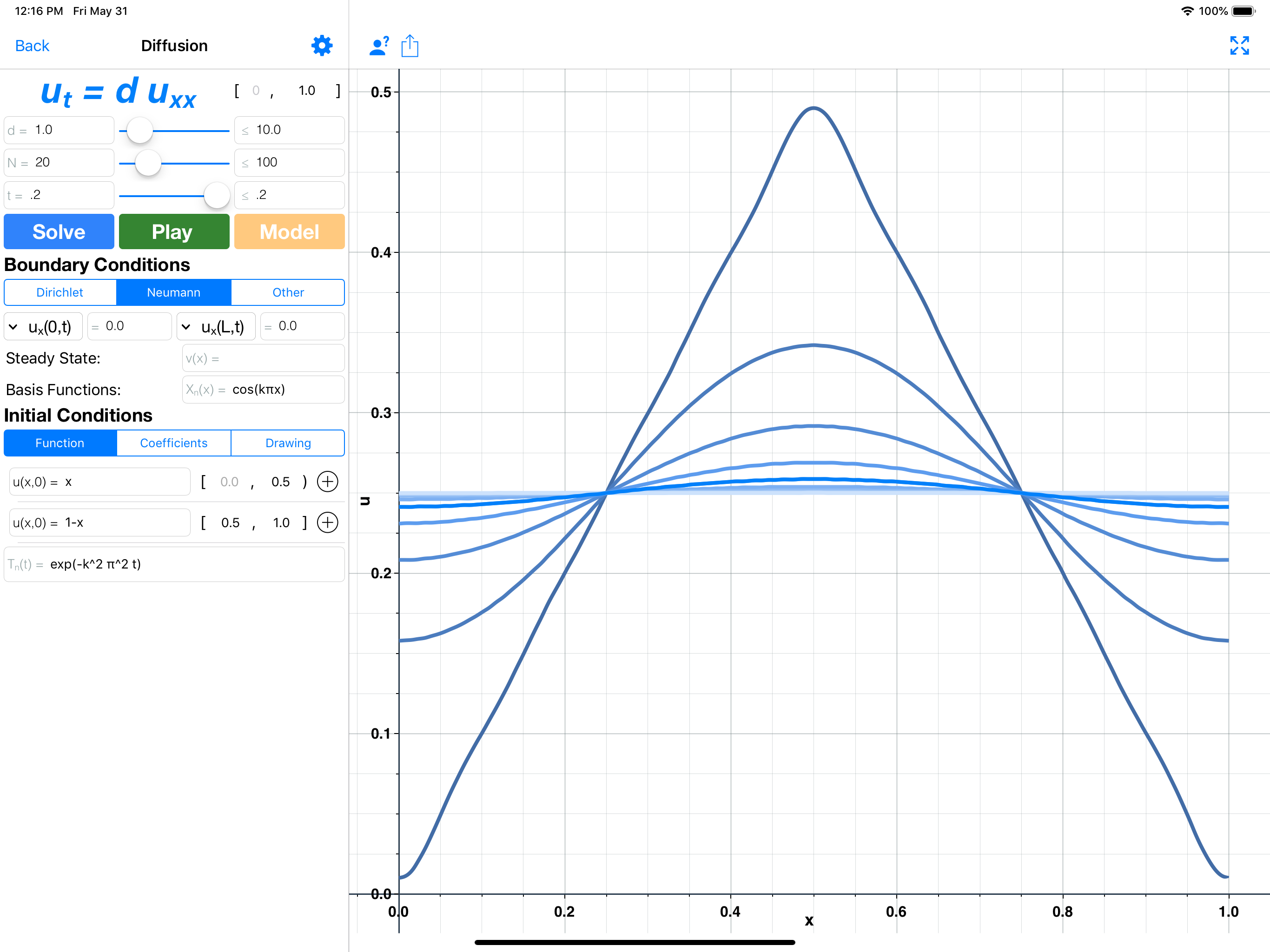Tap the 0.8 tick on the x axis

point(1062,911)
